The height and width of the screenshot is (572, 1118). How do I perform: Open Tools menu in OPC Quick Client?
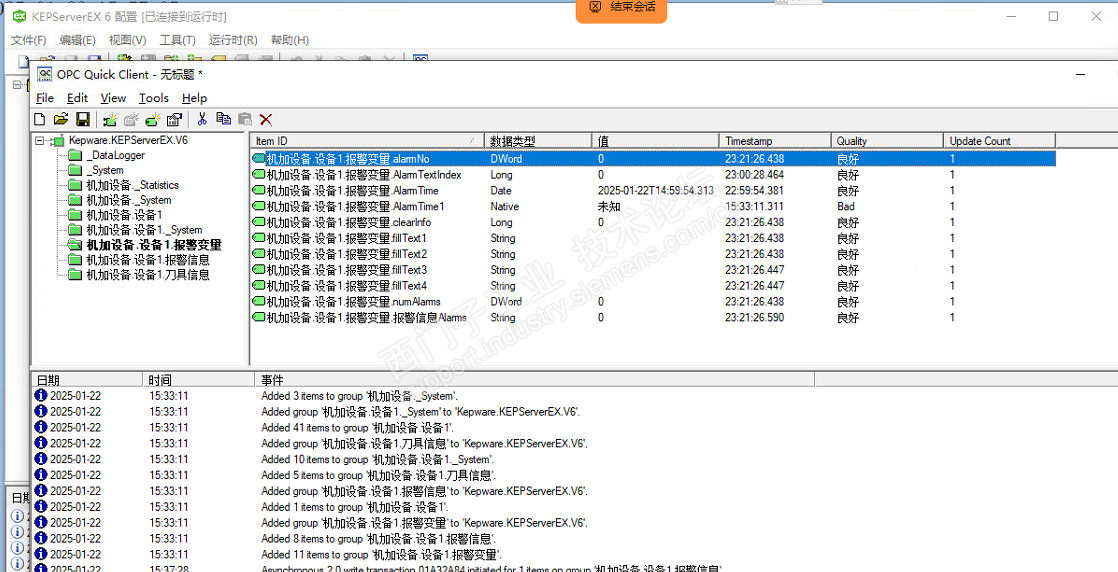point(153,98)
